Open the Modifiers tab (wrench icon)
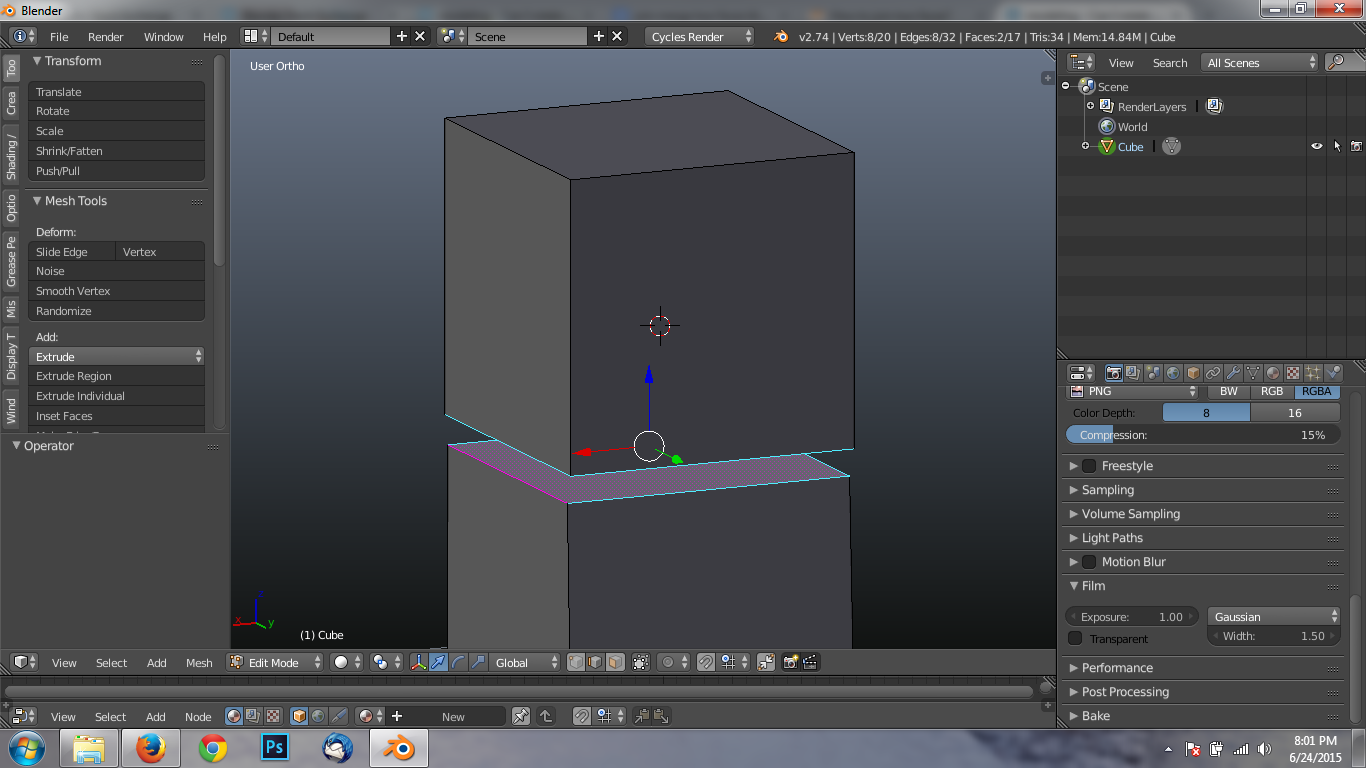 click(1233, 372)
